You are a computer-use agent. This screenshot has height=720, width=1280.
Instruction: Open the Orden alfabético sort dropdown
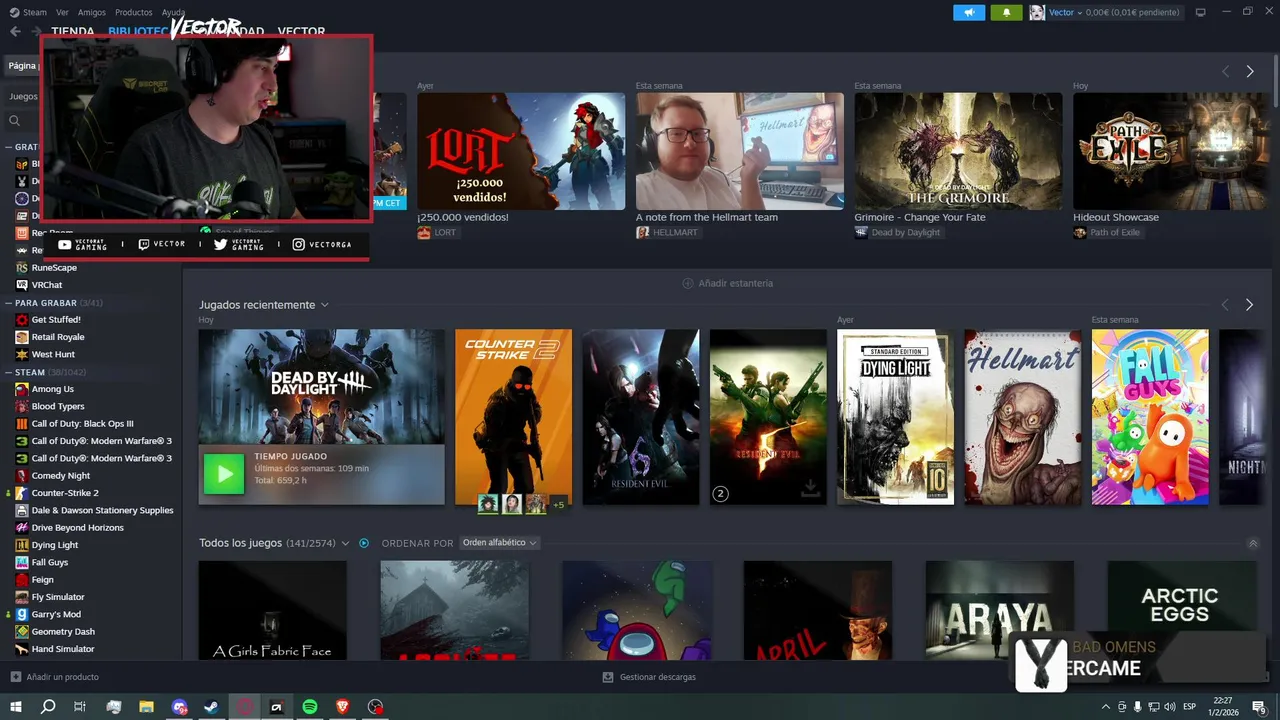pyautogui.click(x=499, y=543)
